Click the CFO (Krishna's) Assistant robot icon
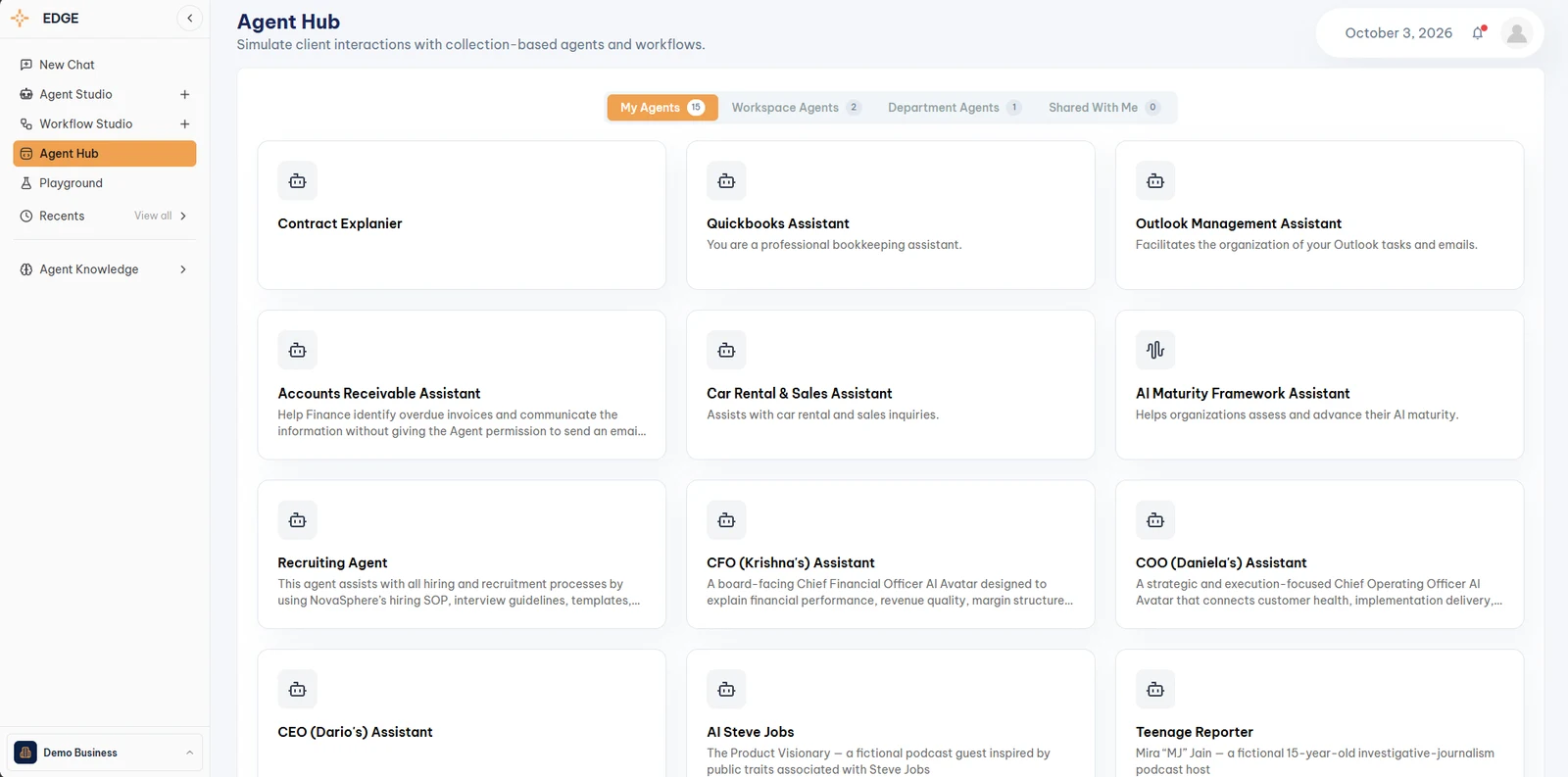 (x=726, y=520)
